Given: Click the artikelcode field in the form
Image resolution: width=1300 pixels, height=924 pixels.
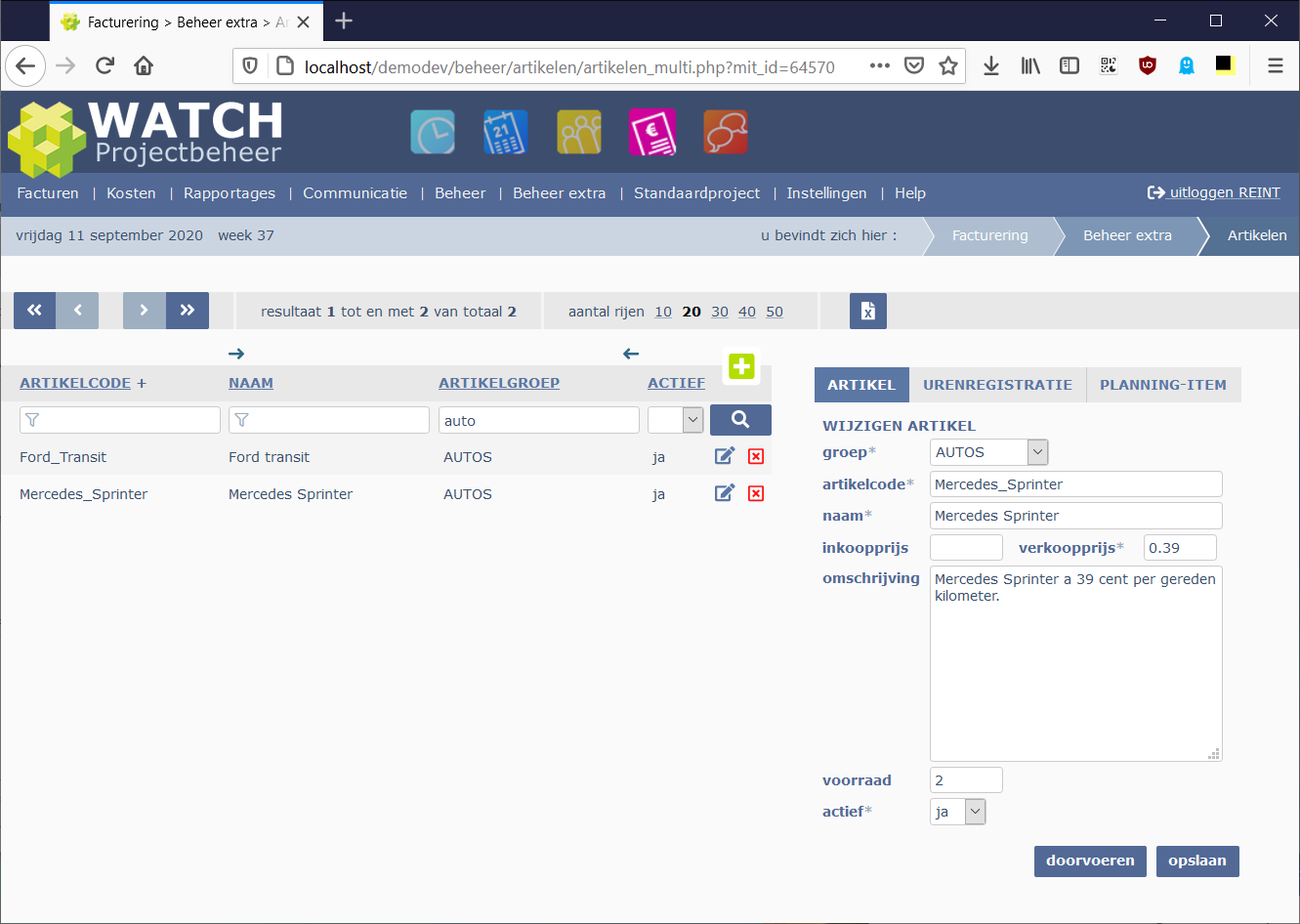Looking at the screenshot, I should click(x=1076, y=483).
